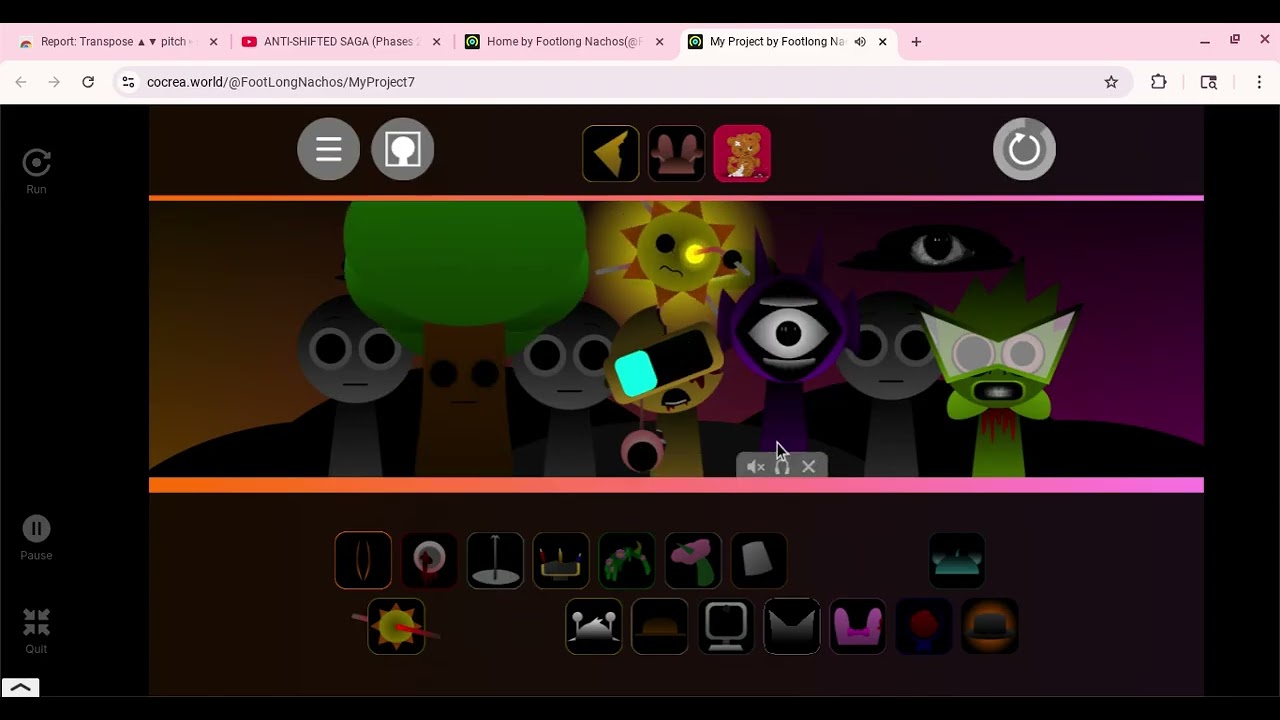Reload the cocrea.world page
The height and width of the screenshot is (720, 1280).
point(88,82)
